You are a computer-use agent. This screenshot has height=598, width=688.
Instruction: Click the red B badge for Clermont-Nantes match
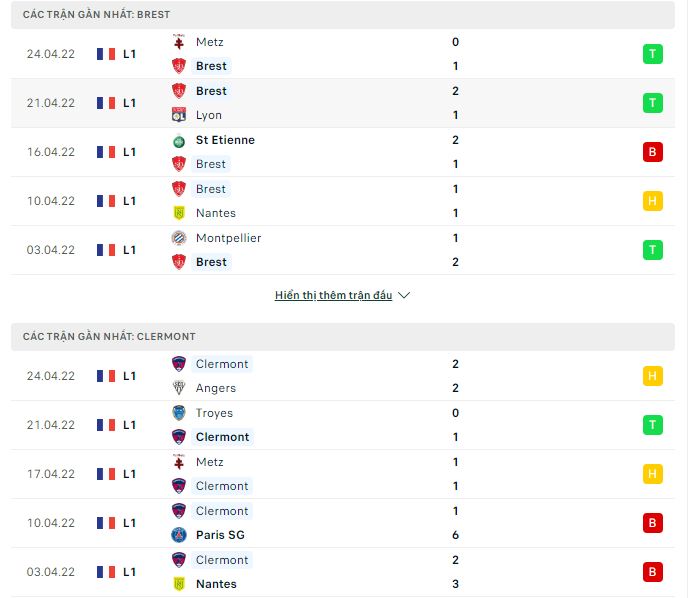coord(653,572)
